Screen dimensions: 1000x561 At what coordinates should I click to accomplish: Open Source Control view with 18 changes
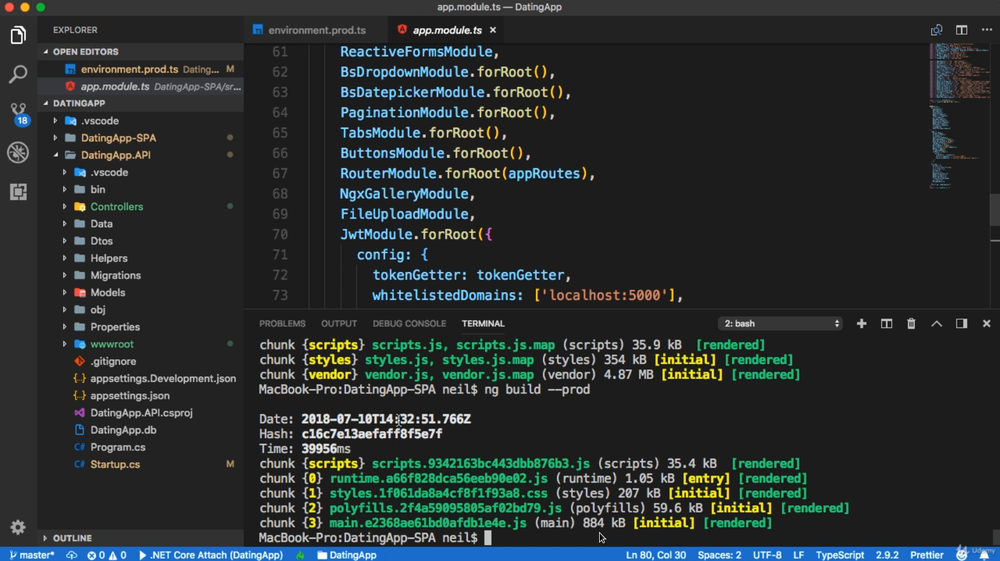[18, 113]
